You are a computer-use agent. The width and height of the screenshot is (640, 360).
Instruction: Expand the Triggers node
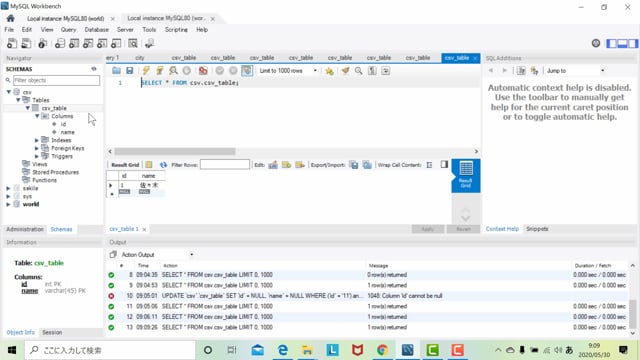click(37, 156)
